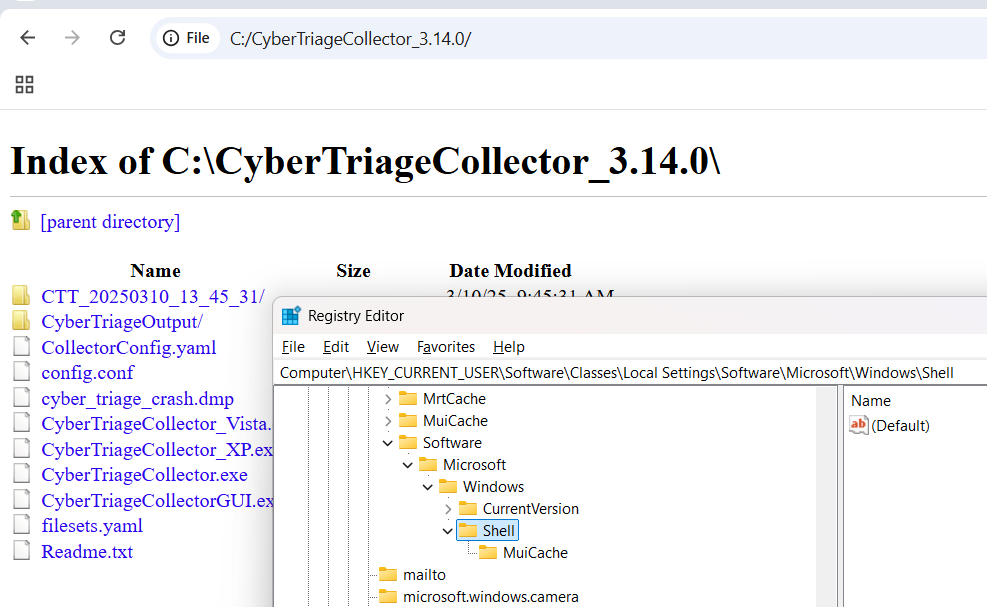The height and width of the screenshot is (607, 987).
Task: Select the Windows key in registry tree
Action: [493, 487]
